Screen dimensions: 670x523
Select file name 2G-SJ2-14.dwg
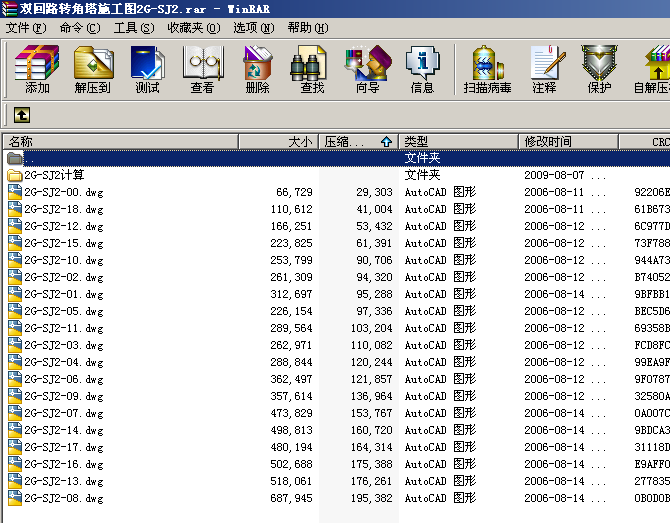coord(64,430)
